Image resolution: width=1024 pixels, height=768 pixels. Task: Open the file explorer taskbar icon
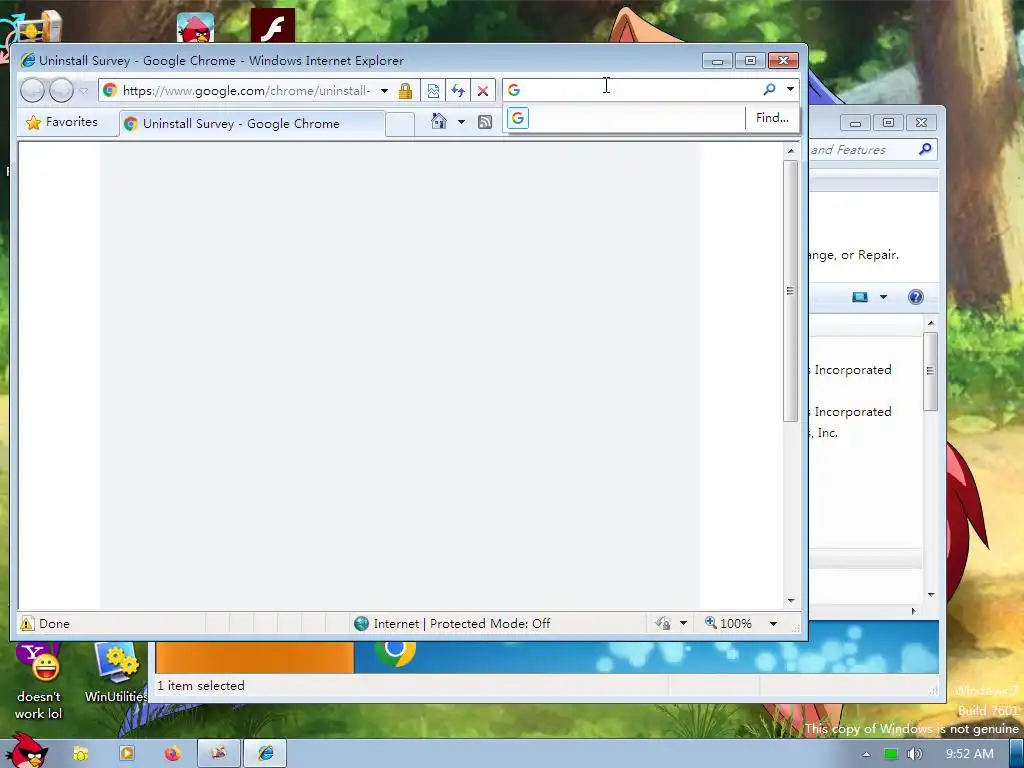coord(80,754)
